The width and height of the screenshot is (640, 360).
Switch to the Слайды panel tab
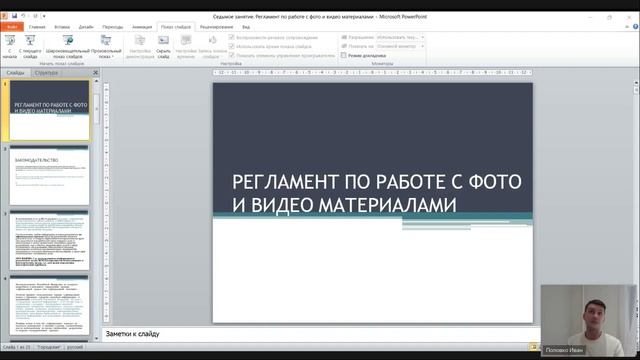16,73
